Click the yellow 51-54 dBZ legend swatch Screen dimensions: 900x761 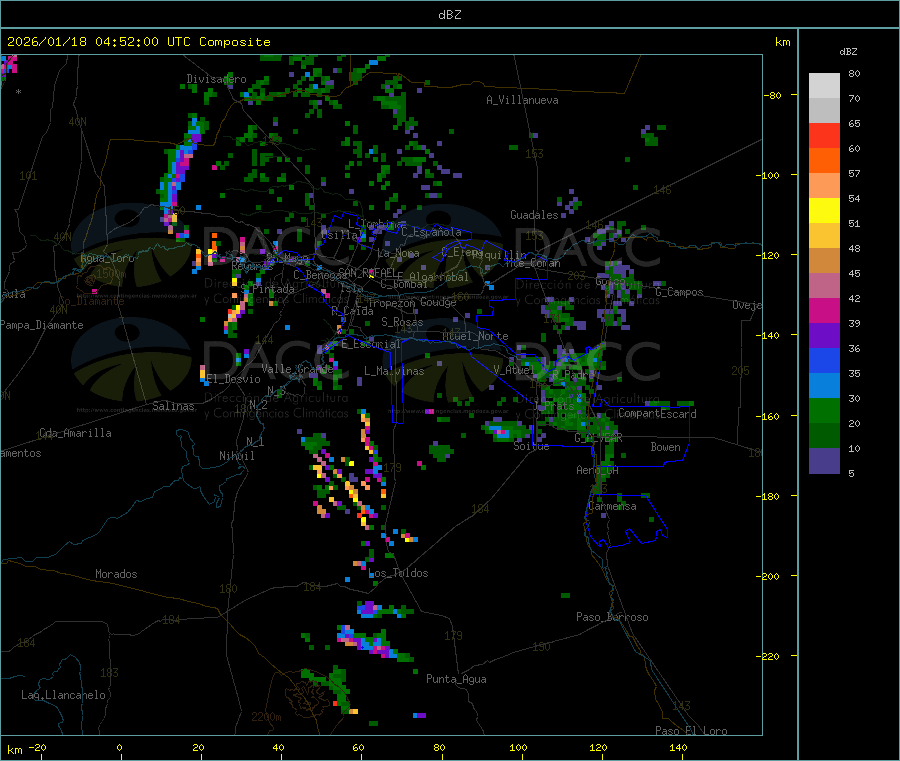(x=824, y=211)
